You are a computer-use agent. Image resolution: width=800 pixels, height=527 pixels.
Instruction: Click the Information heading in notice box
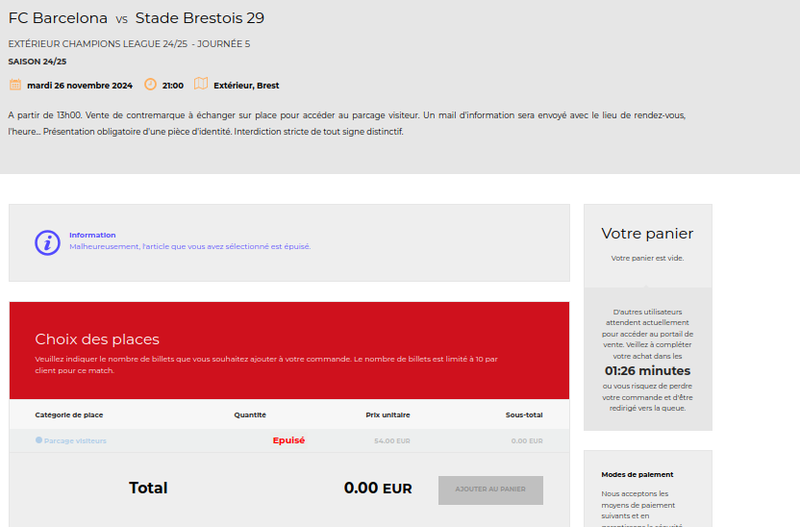[x=92, y=235]
